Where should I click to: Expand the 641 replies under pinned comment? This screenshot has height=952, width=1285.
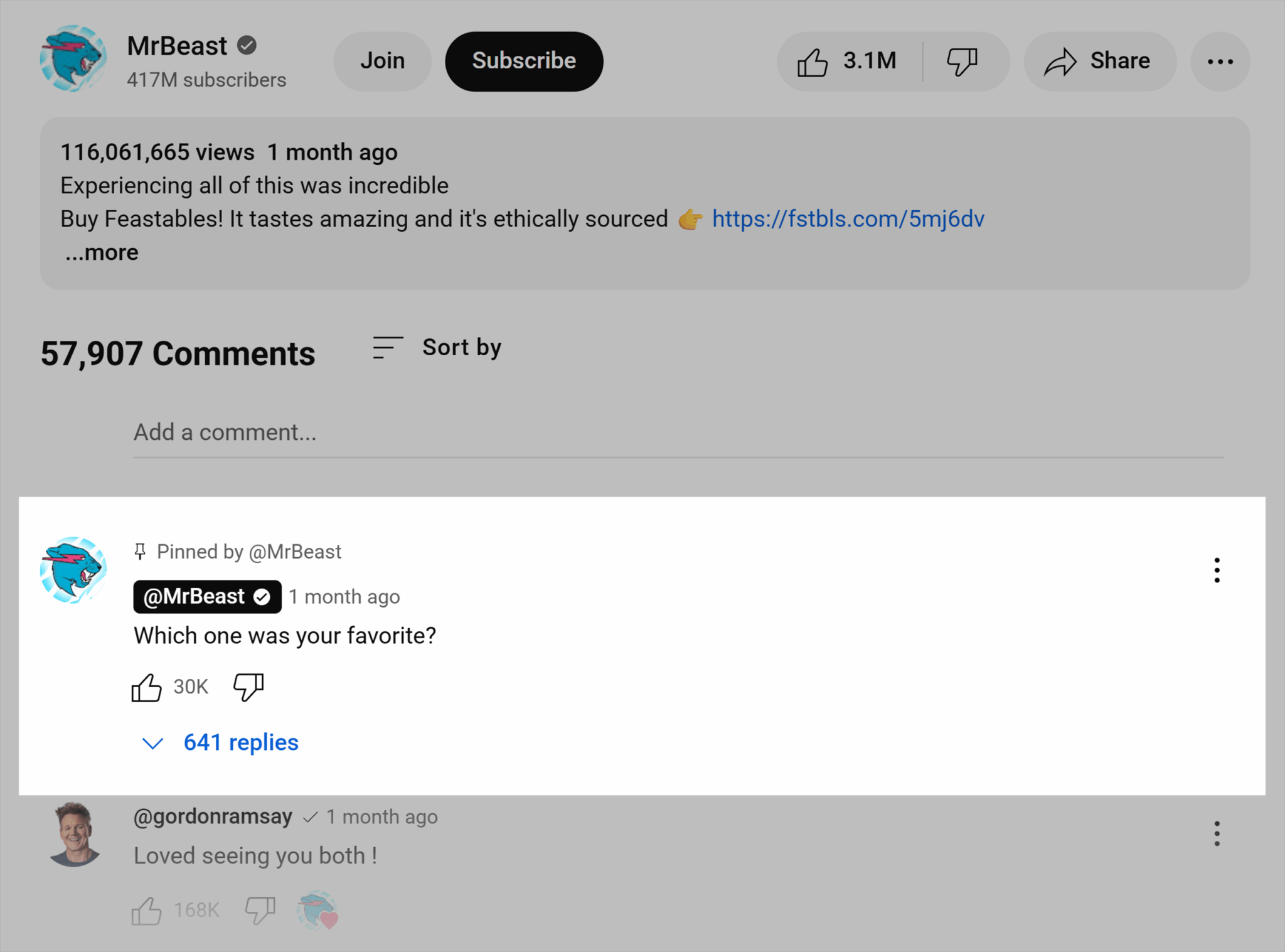point(240,742)
